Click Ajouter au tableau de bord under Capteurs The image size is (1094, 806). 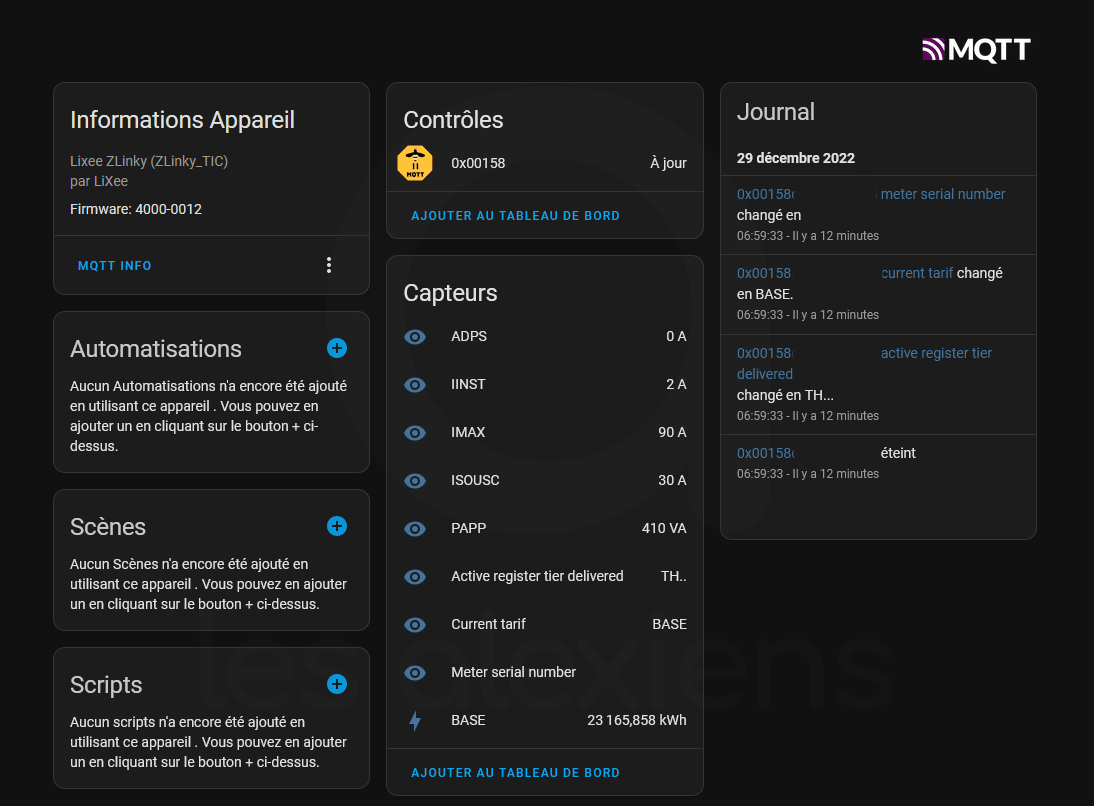[516, 773]
